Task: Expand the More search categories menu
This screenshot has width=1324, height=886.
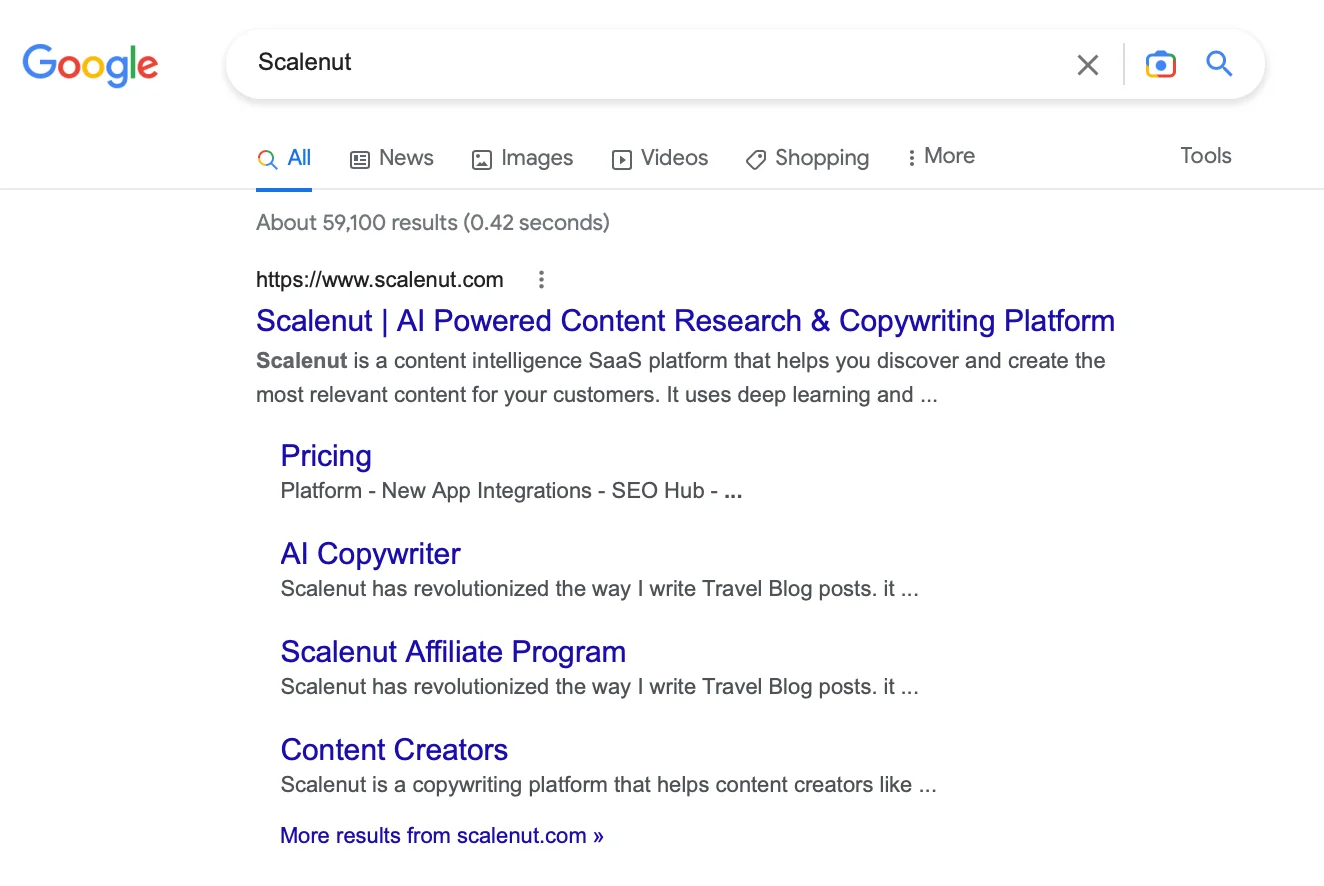Action: (940, 156)
